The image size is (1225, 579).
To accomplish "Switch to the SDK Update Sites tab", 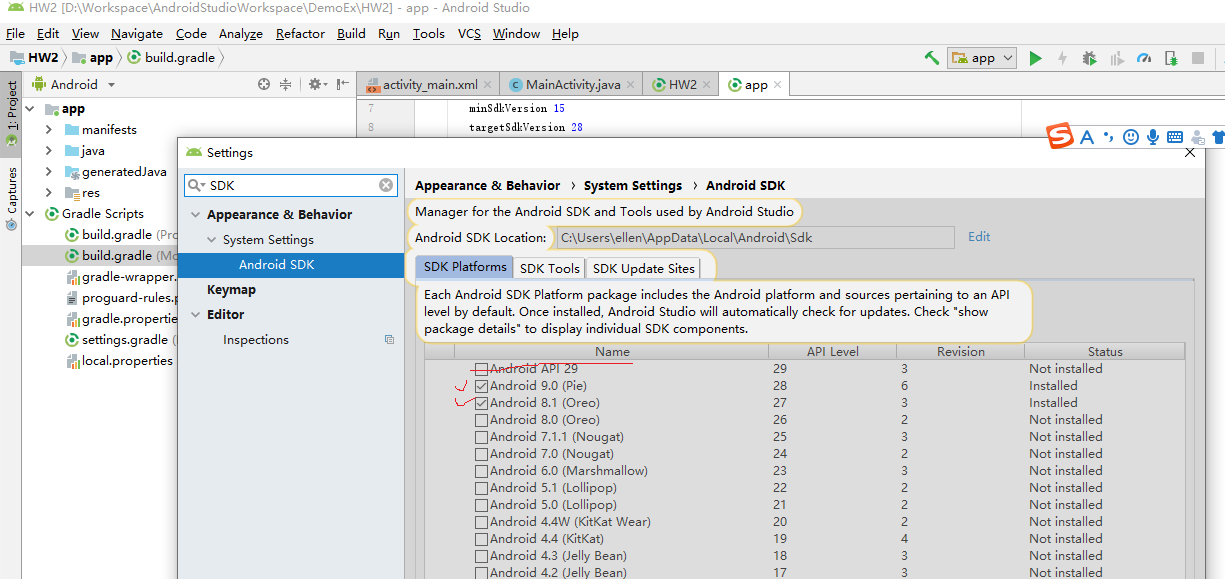I will click(x=642, y=268).
